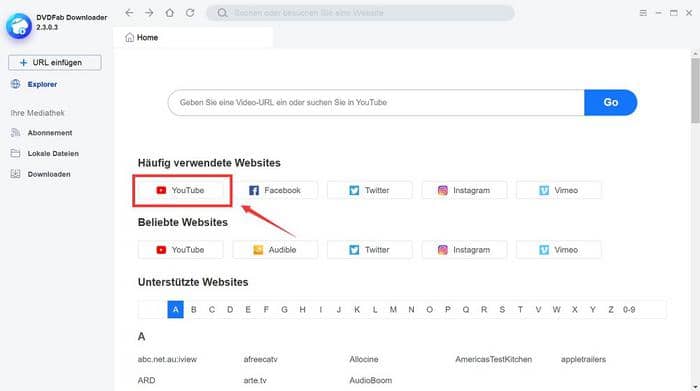This screenshot has height=391, width=700.
Task: Select letter Z in the alphabet filter
Action: (611, 309)
